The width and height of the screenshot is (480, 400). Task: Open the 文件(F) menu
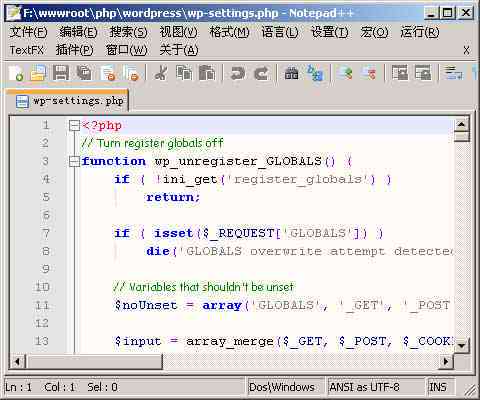(28, 32)
